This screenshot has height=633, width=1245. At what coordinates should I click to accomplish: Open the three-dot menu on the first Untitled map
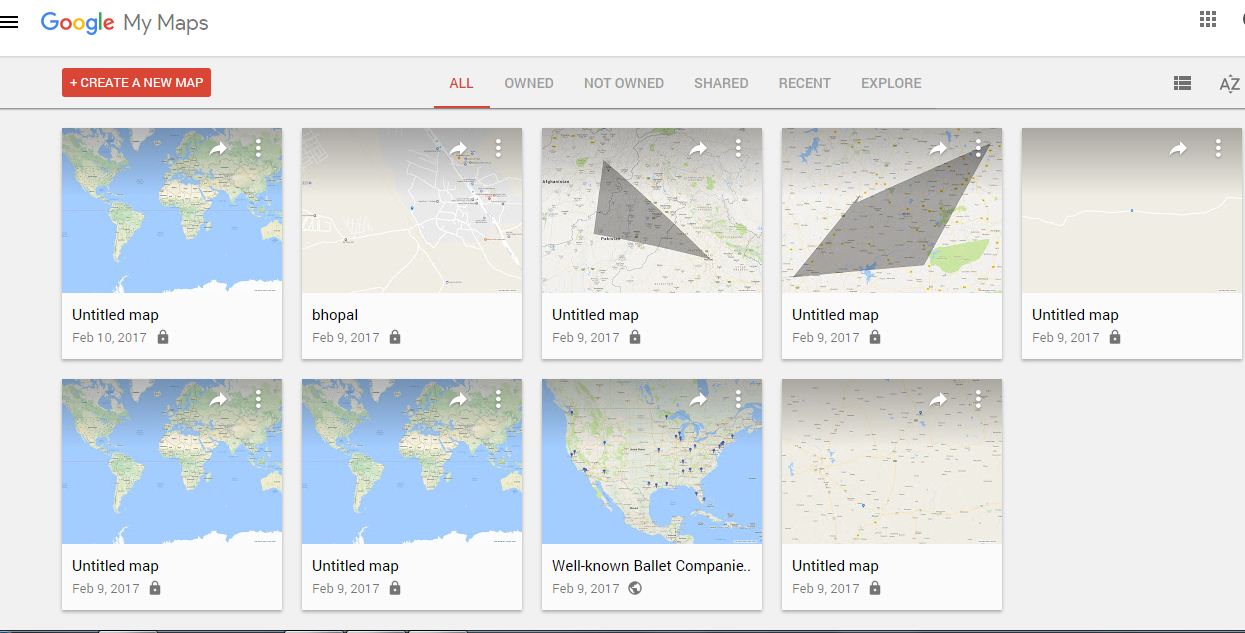[x=258, y=147]
